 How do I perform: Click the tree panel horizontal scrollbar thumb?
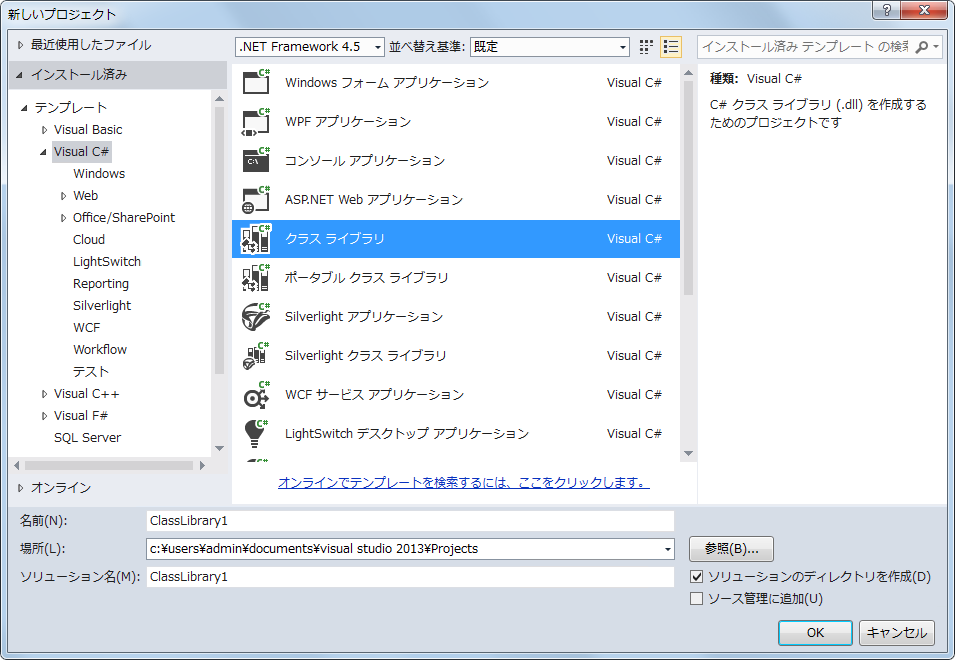point(109,465)
